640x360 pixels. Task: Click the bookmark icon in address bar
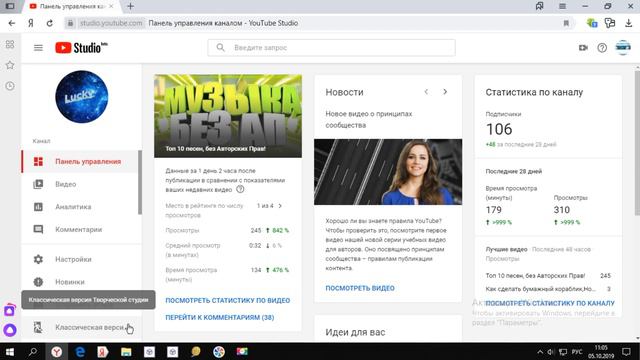tap(566, 23)
